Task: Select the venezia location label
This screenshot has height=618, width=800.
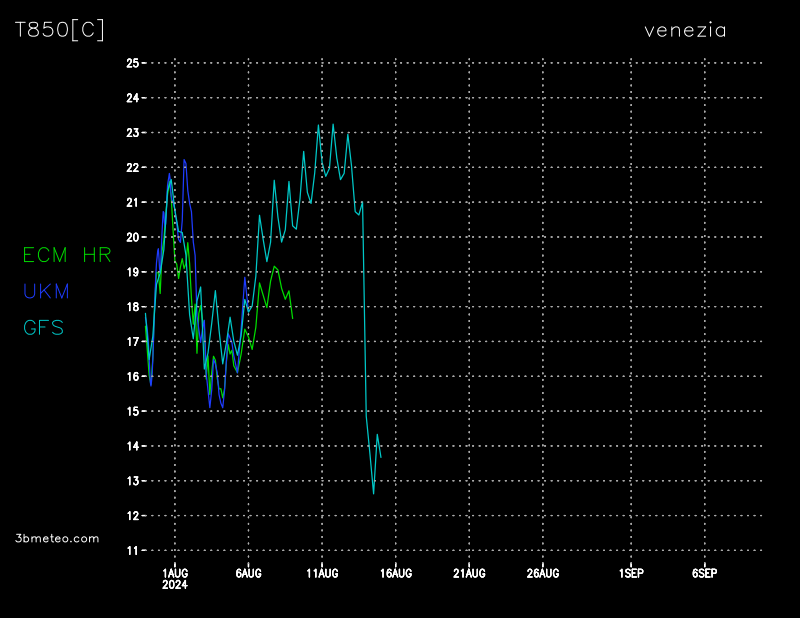Action: 685,30
